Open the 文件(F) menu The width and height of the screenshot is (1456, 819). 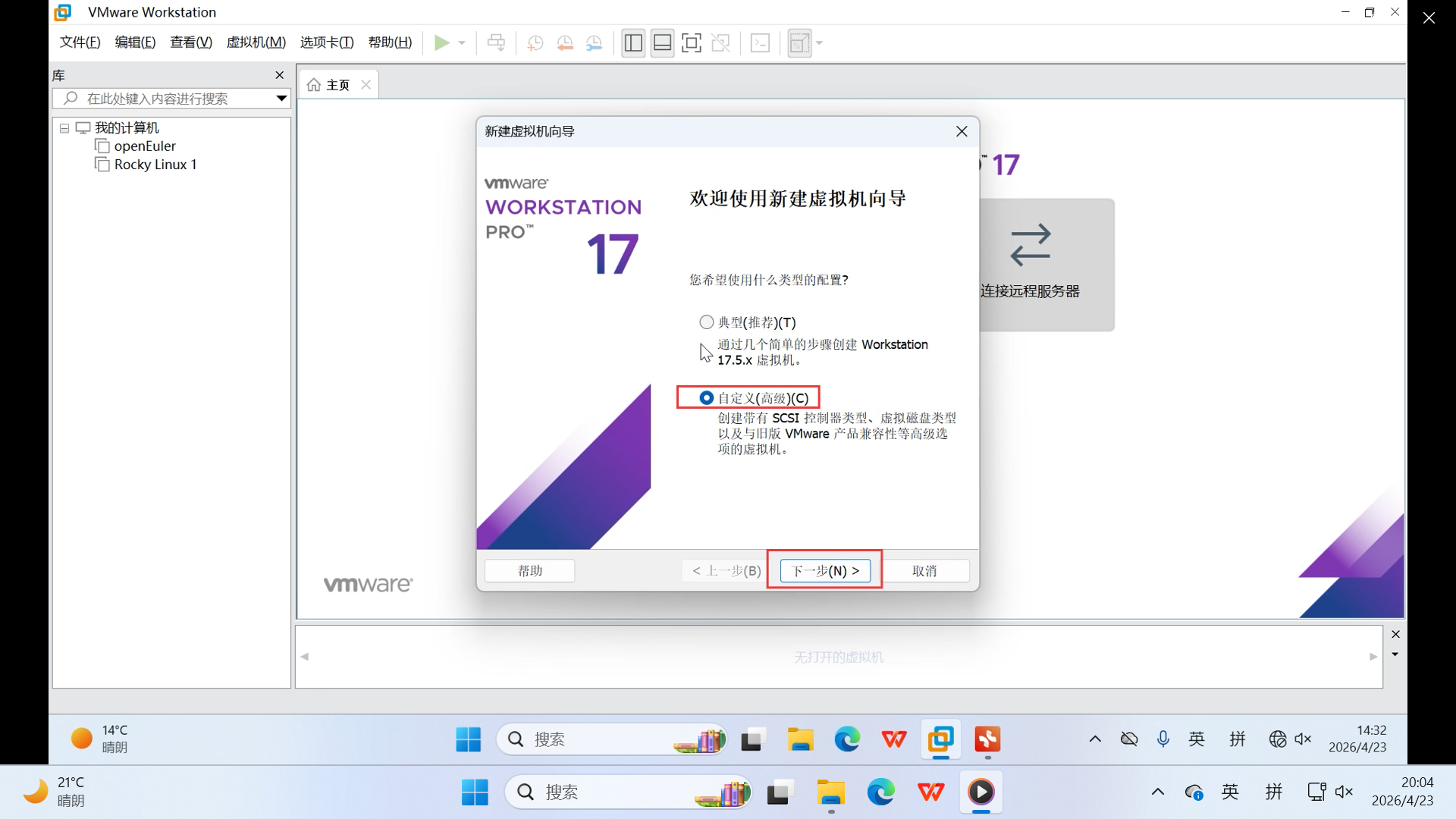[x=80, y=42]
